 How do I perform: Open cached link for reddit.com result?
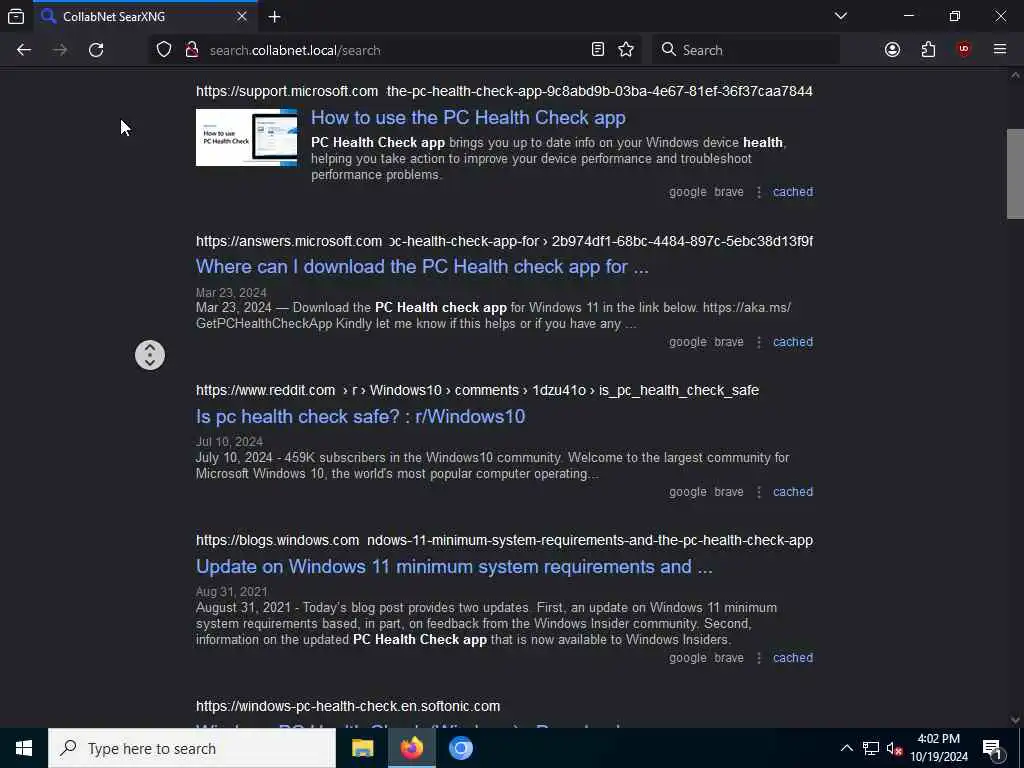click(793, 492)
